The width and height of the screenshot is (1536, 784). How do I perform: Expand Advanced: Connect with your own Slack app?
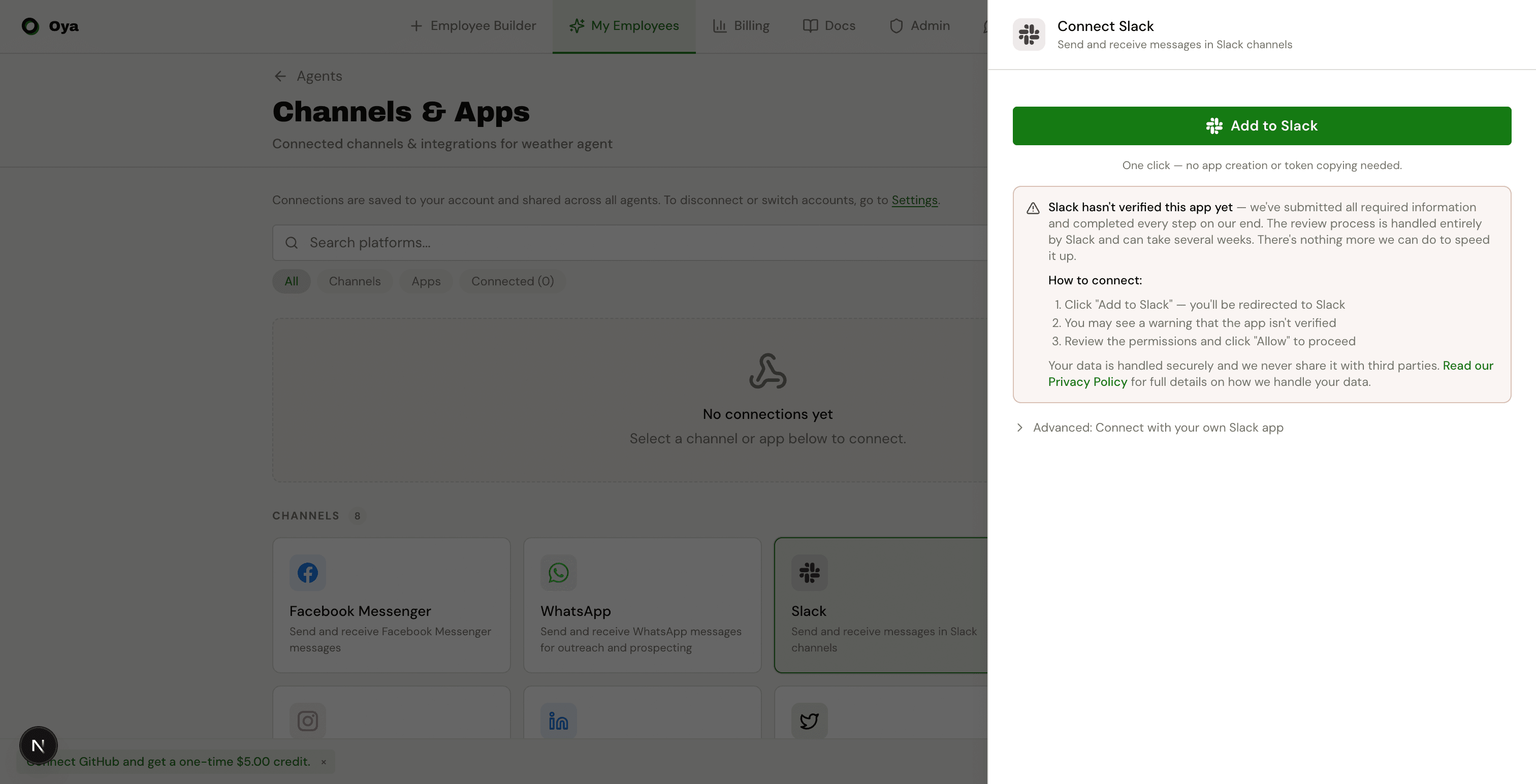pyautogui.click(x=1158, y=428)
